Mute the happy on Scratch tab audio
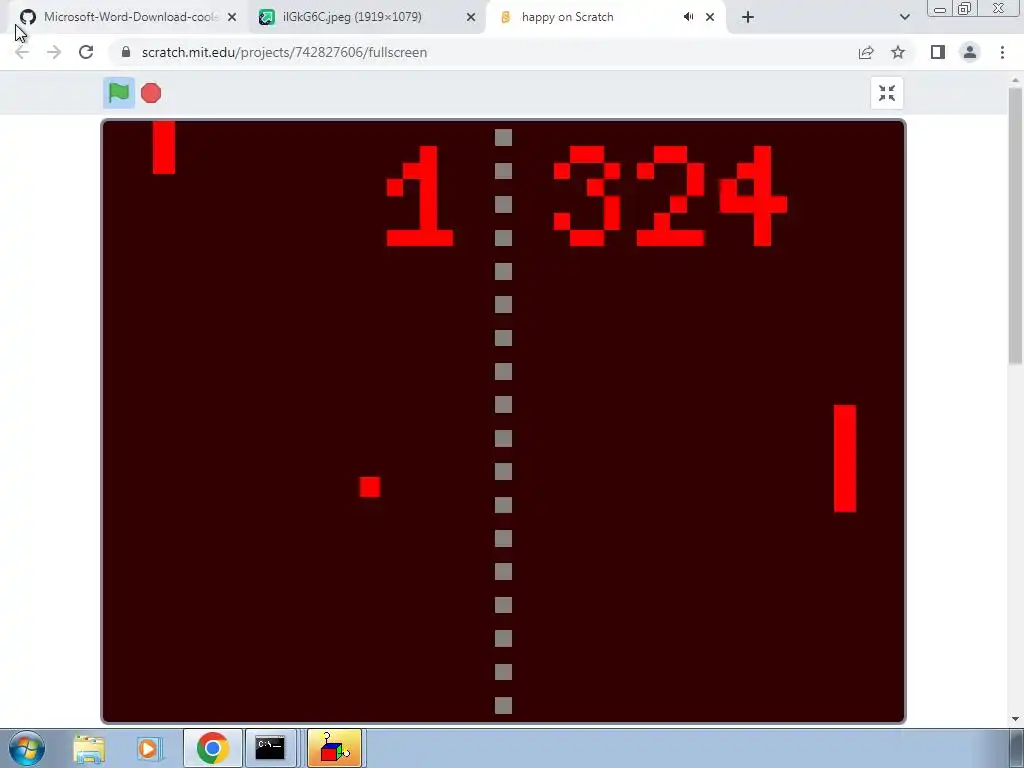Image resolution: width=1024 pixels, height=768 pixels. pyautogui.click(x=688, y=17)
